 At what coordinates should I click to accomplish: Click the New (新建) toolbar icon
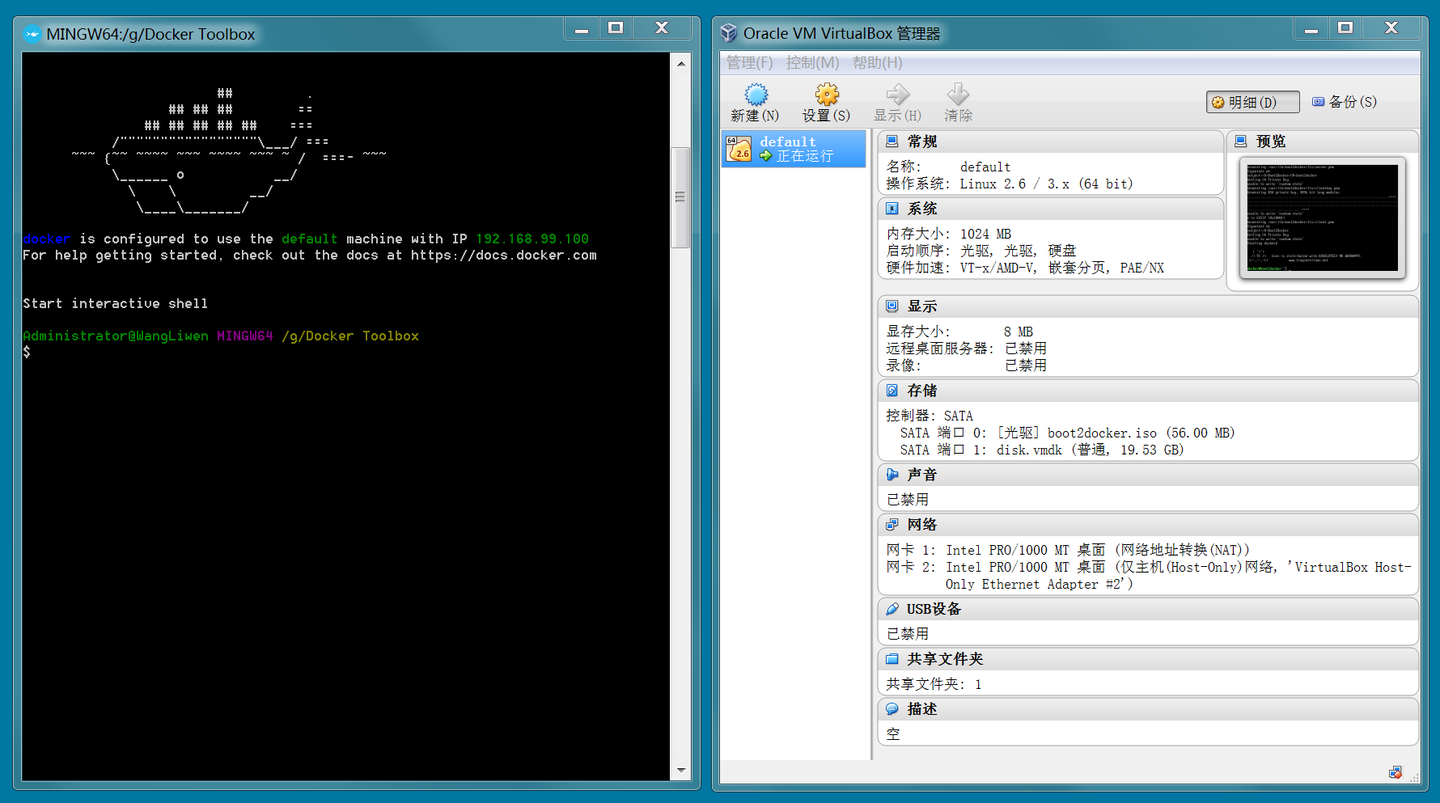pyautogui.click(x=755, y=94)
